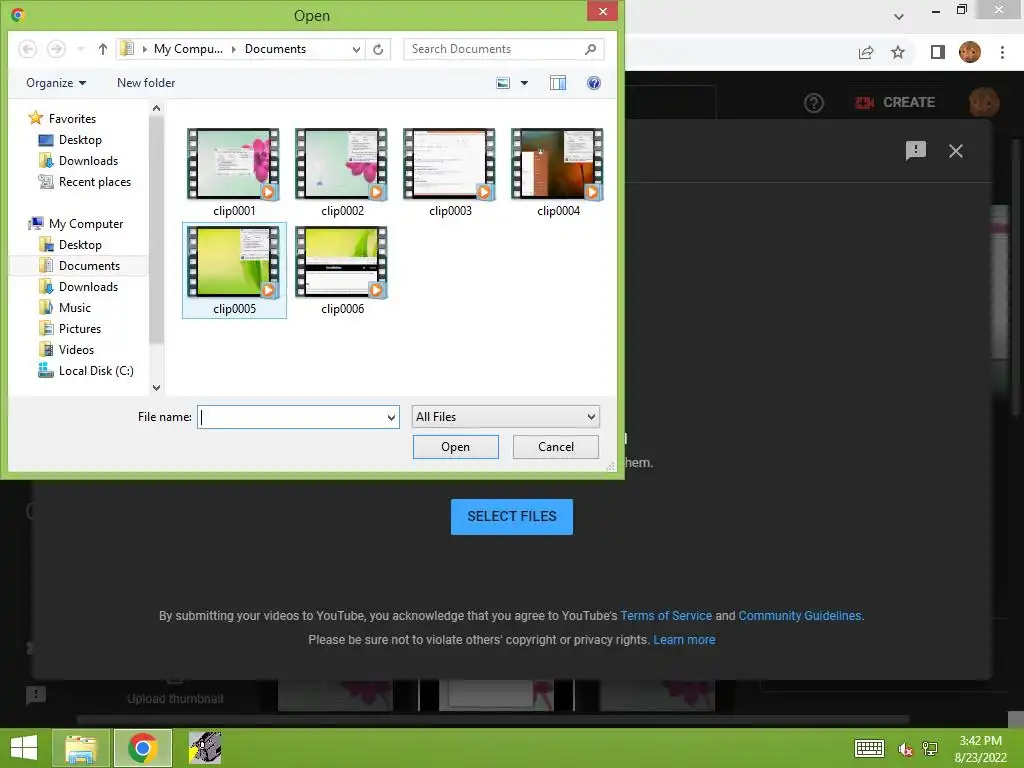Viewport: 1024px width, 768px height.
Task: Select the clip0002 video file
Action: pos(342,172)
